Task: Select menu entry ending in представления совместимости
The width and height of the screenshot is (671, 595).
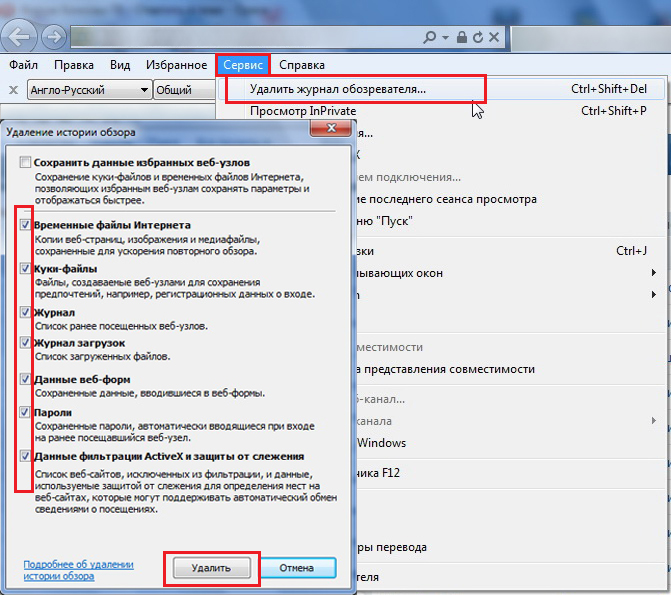Action: pyautogui.click(x=509, y=369)
